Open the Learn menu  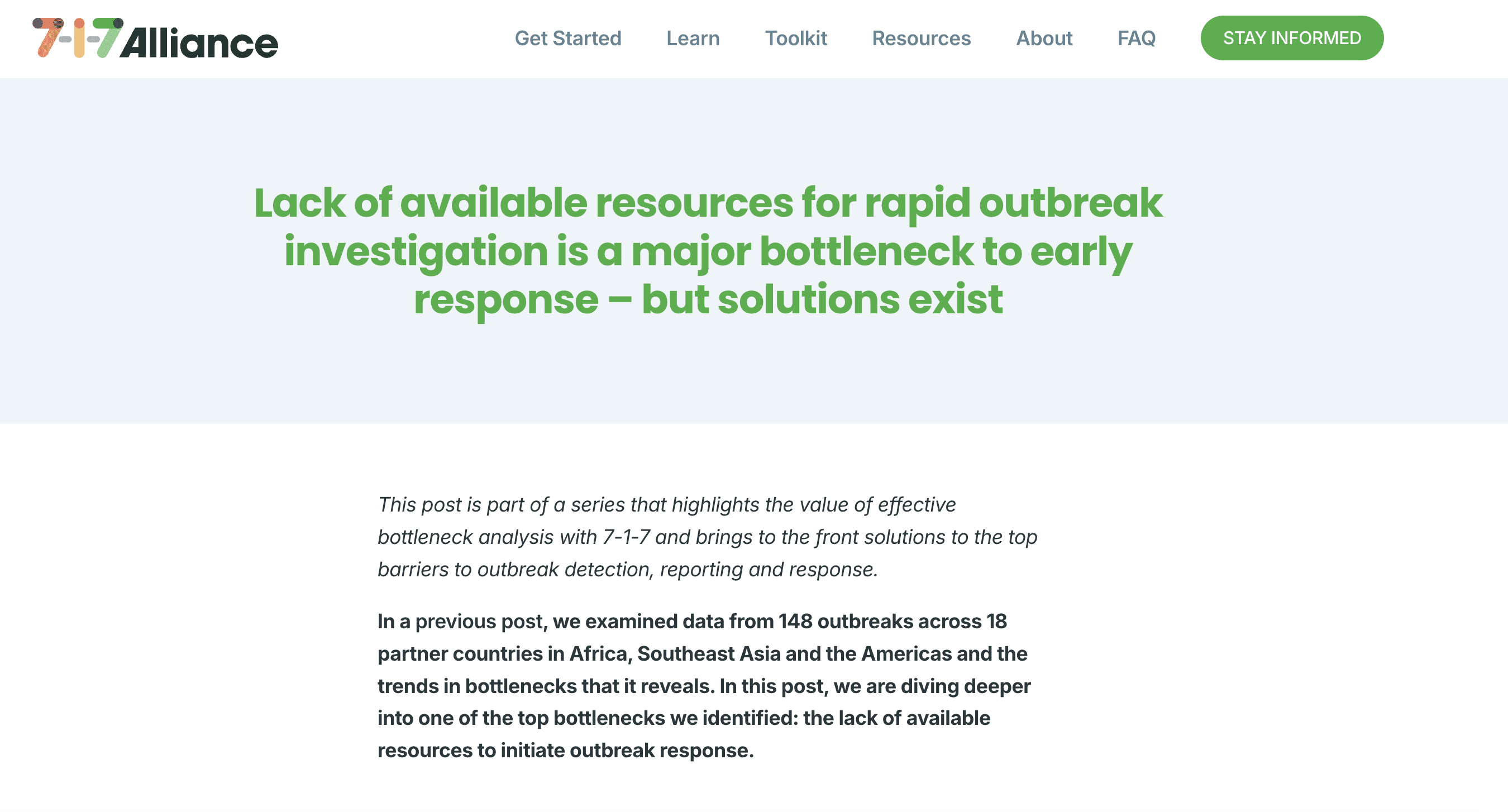click(693, 38)
